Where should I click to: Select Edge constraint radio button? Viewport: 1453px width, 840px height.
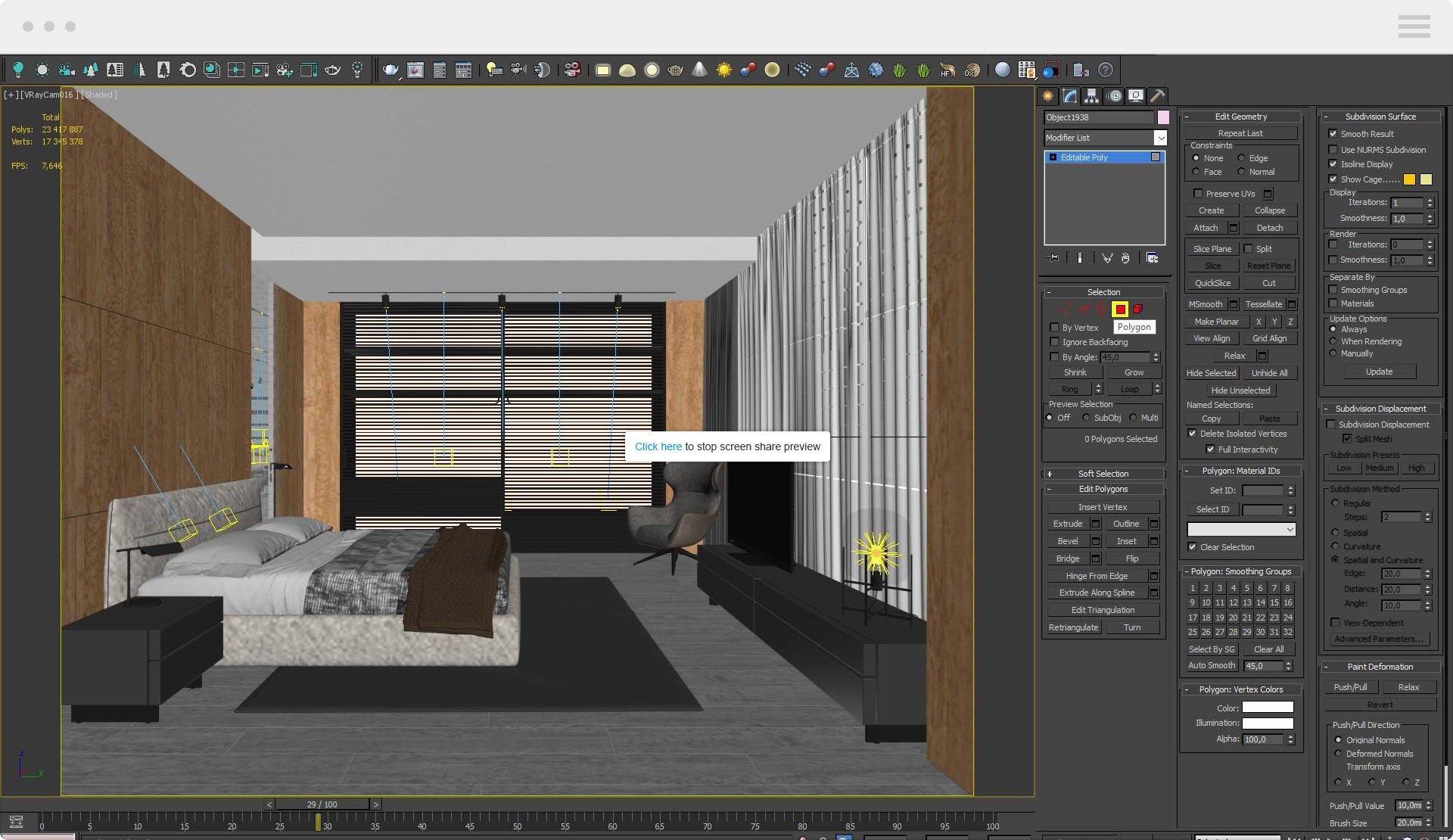1241,158
